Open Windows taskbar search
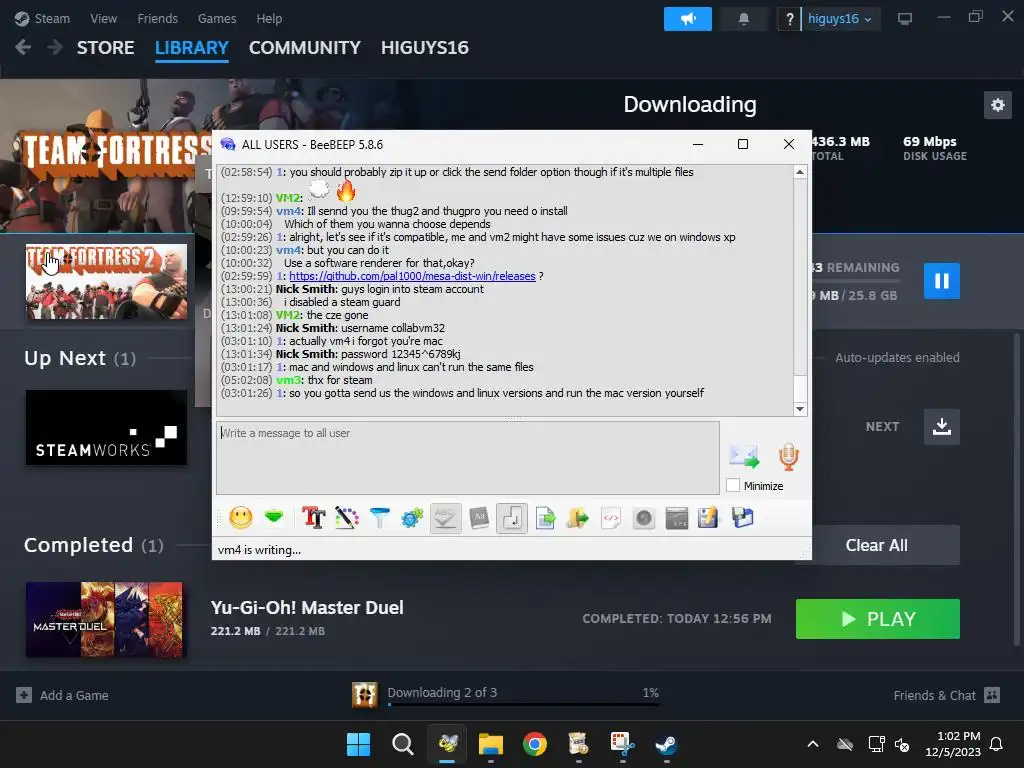This screenshot has height=768, width=1024. (402, 744)
